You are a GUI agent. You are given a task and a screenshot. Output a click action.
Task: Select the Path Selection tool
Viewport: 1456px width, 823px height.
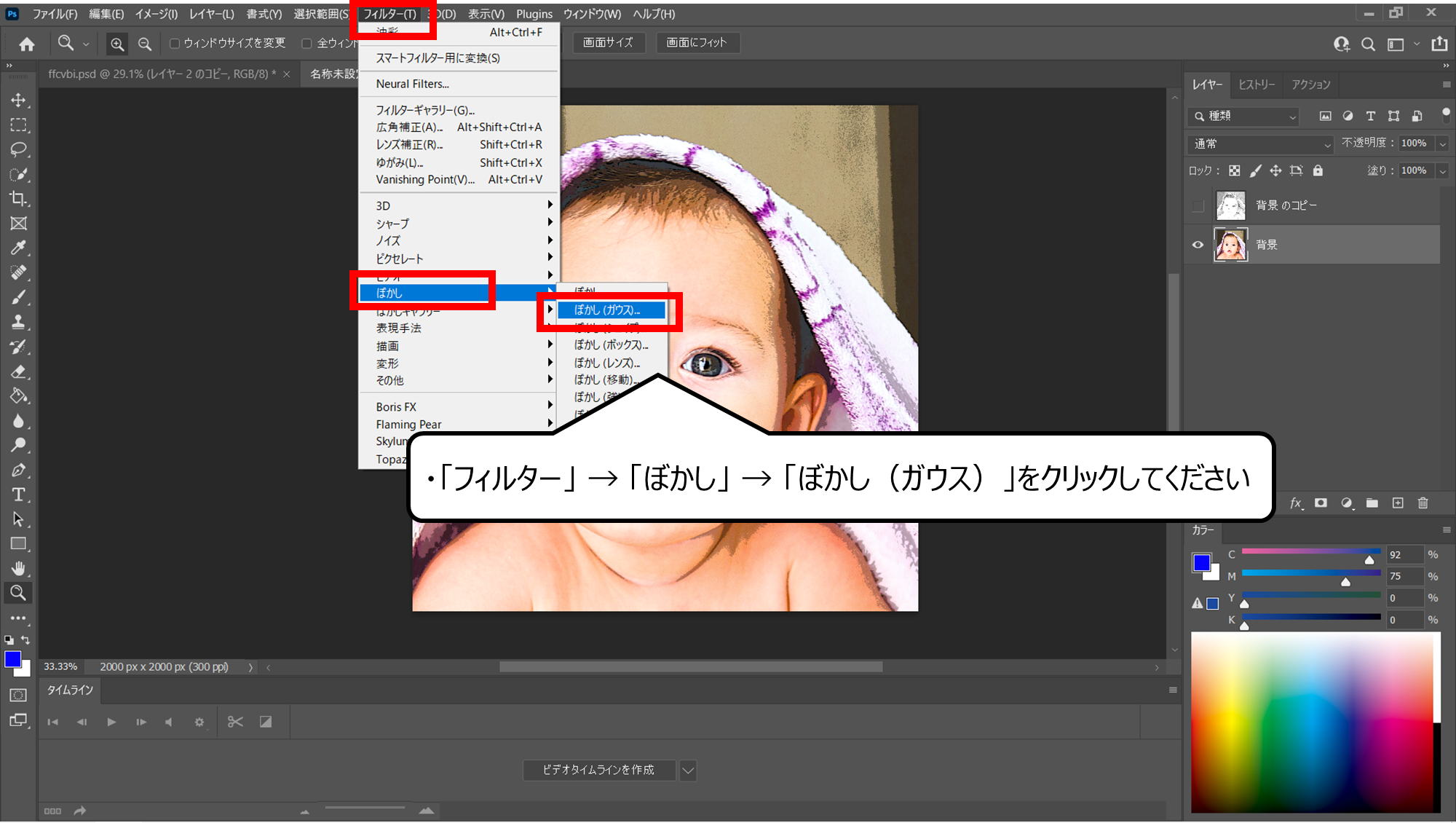pyautogui.click(x=19, y=520)
